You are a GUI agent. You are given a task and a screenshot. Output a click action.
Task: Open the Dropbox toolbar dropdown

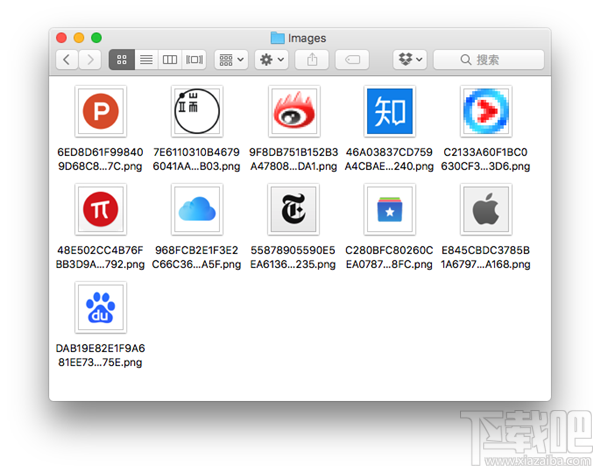pyautogui.click(x=410, y=60)
